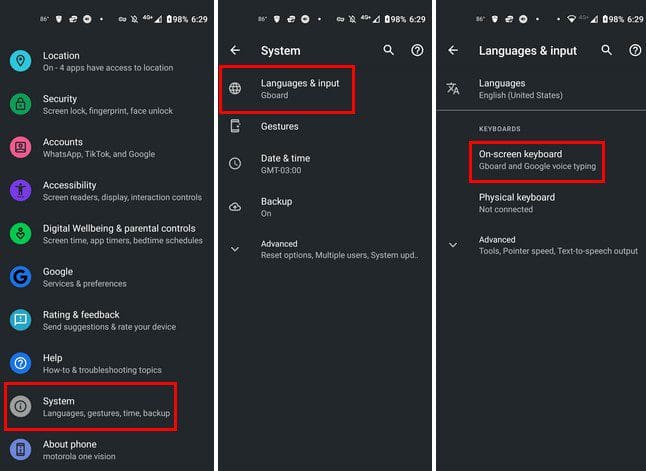This screenshot has height=471, width=646.
Task: Tap the purple Accessibility icon
Action: pos(20,190)
